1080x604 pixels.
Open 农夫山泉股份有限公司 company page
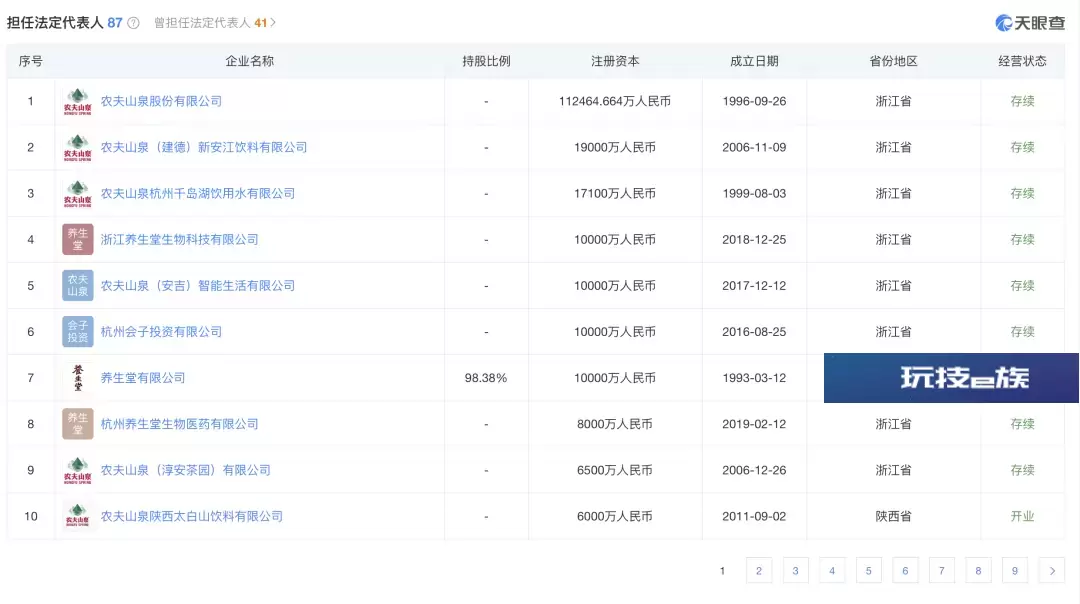[x=161, y=101]
